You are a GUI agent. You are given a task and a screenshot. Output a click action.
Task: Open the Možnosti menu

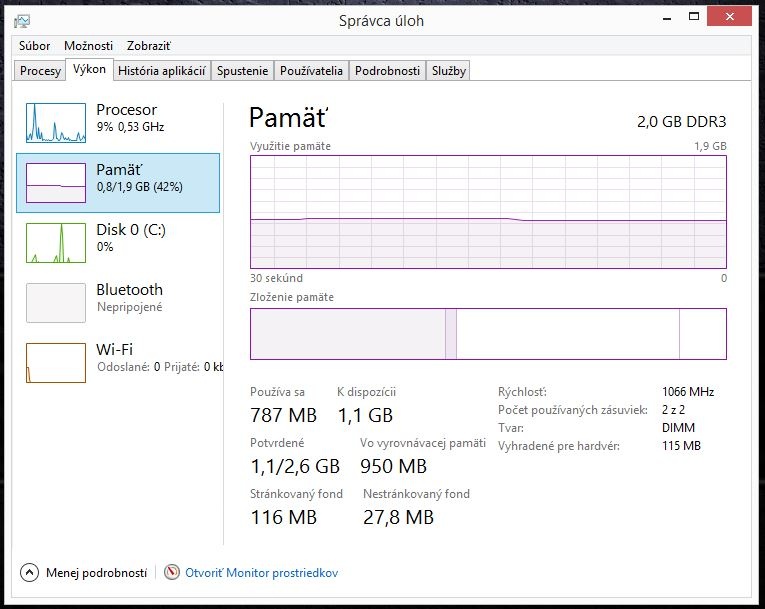point(88,46)
